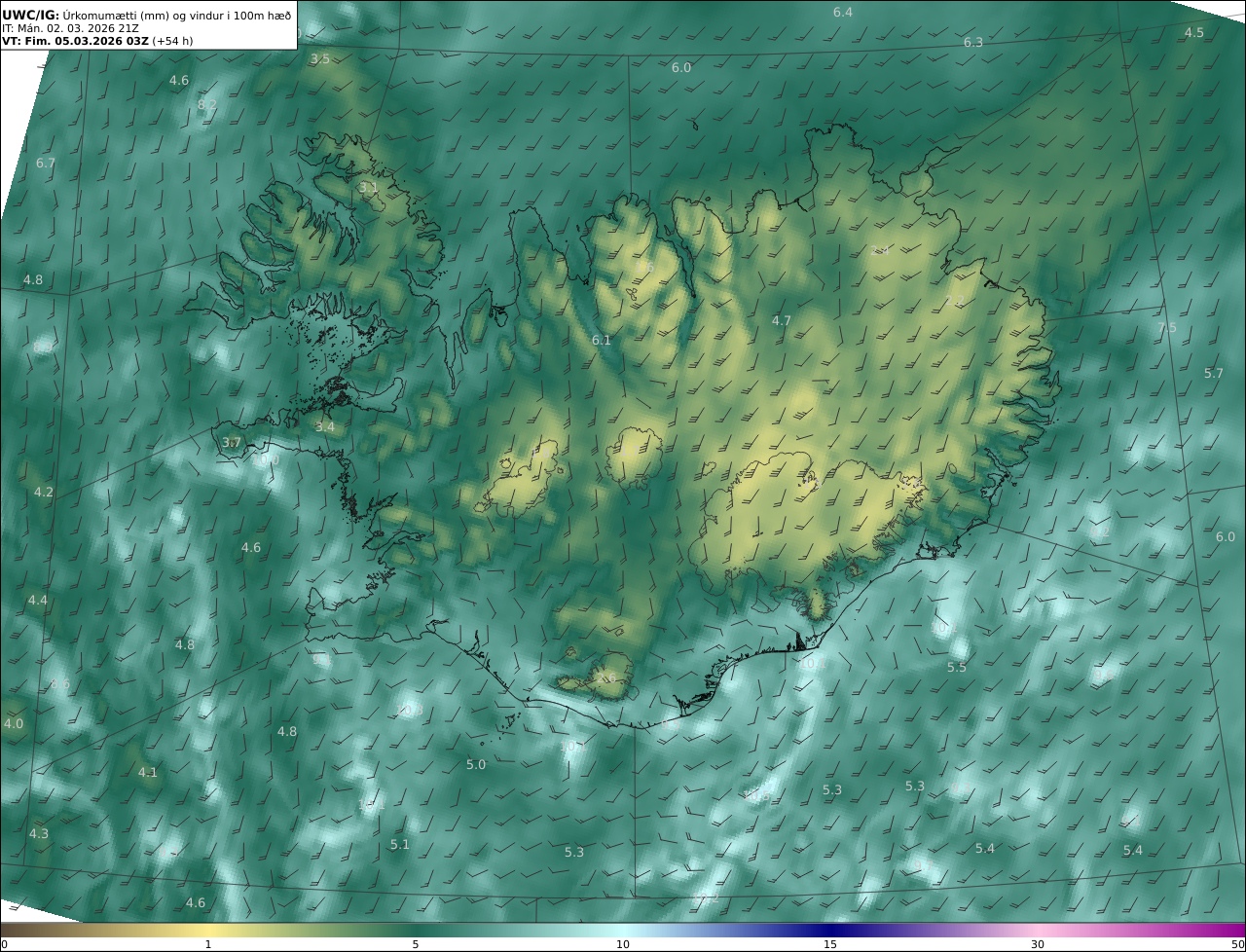Click the map value 7.5
The width and height of the screenshot is (1246, 952).
(x=1166, y=327)
